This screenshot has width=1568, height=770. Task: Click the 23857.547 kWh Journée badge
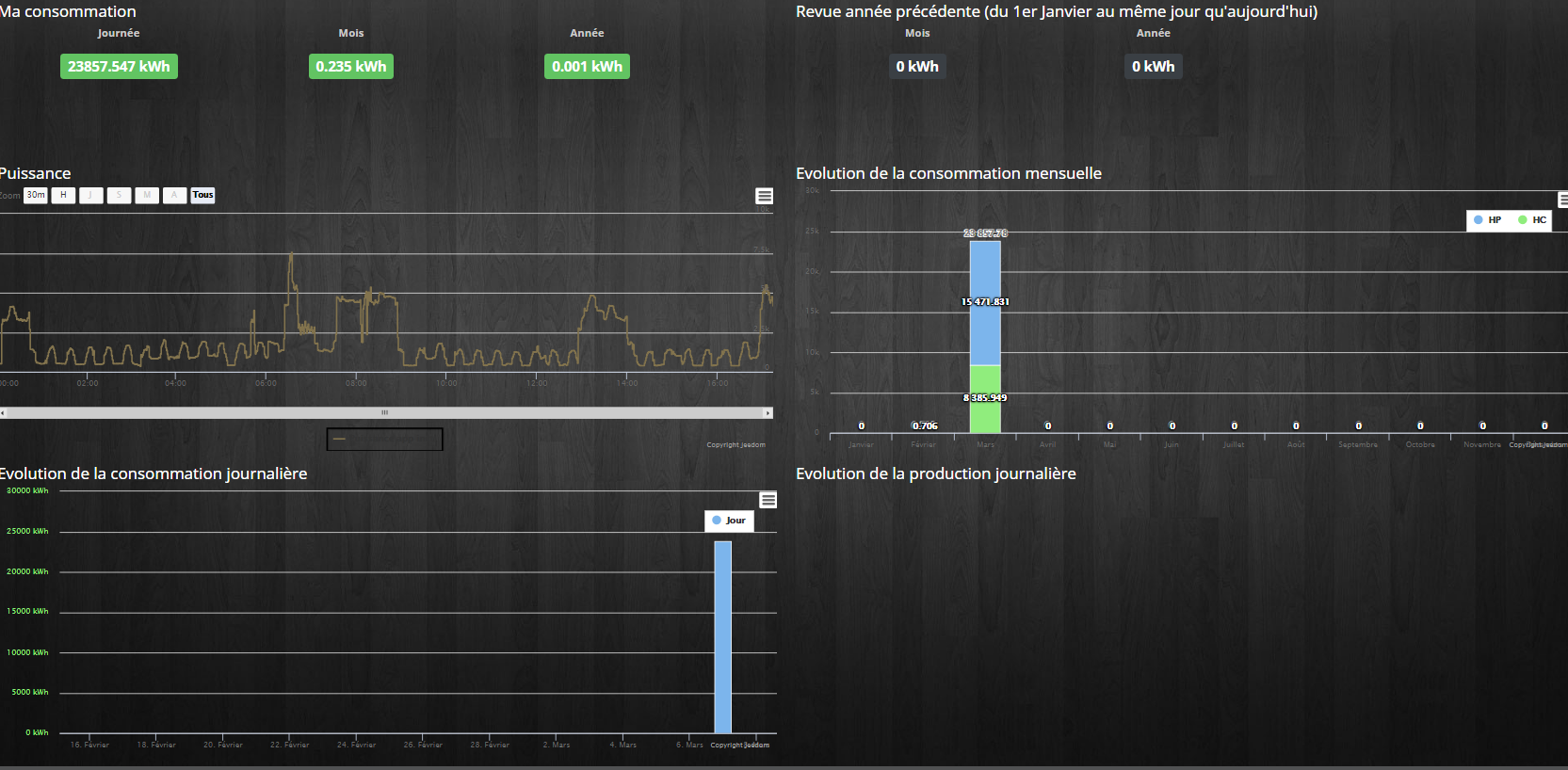point(119,66)
